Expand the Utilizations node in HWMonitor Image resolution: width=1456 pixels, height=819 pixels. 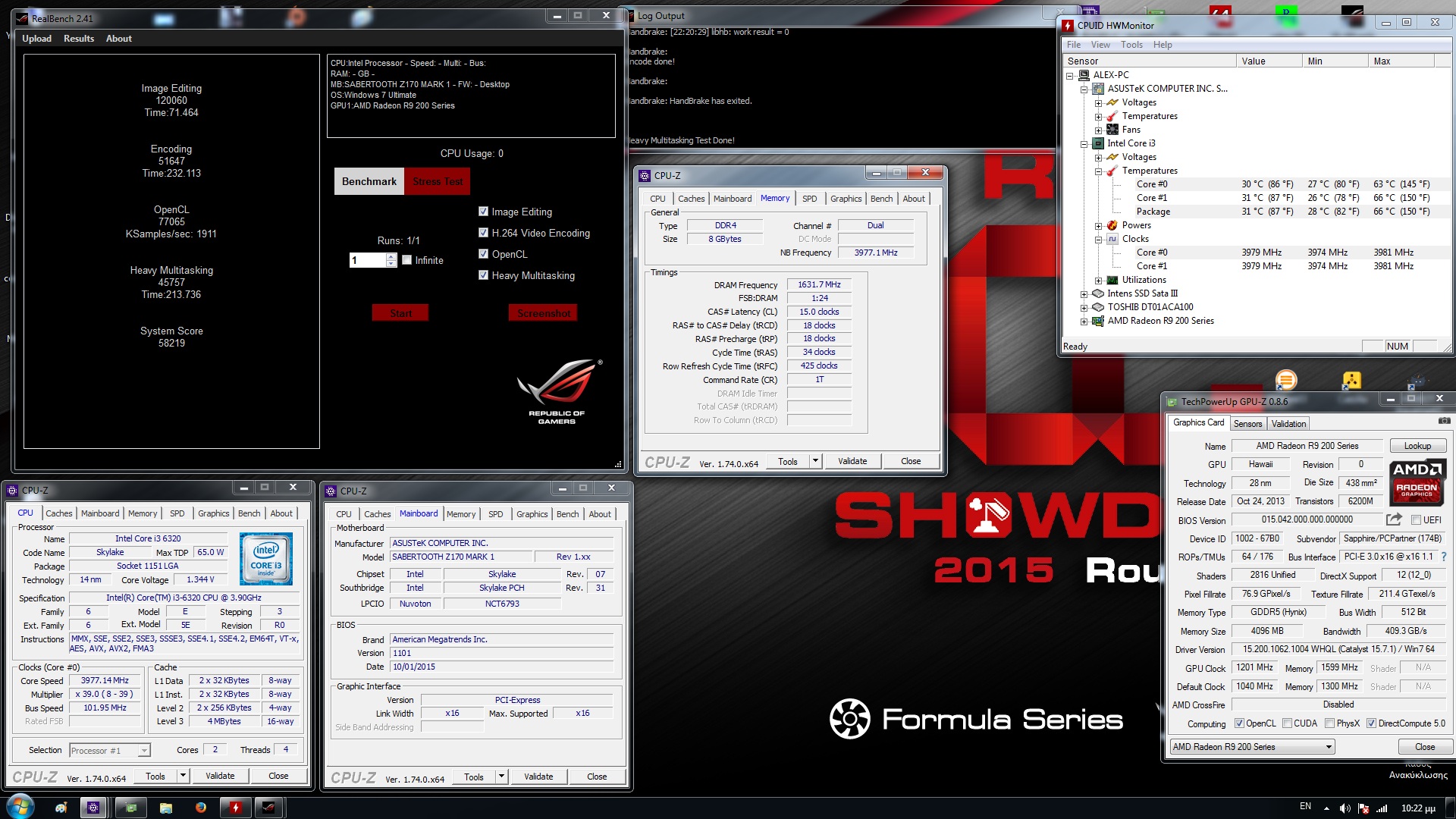(1098, 281)
